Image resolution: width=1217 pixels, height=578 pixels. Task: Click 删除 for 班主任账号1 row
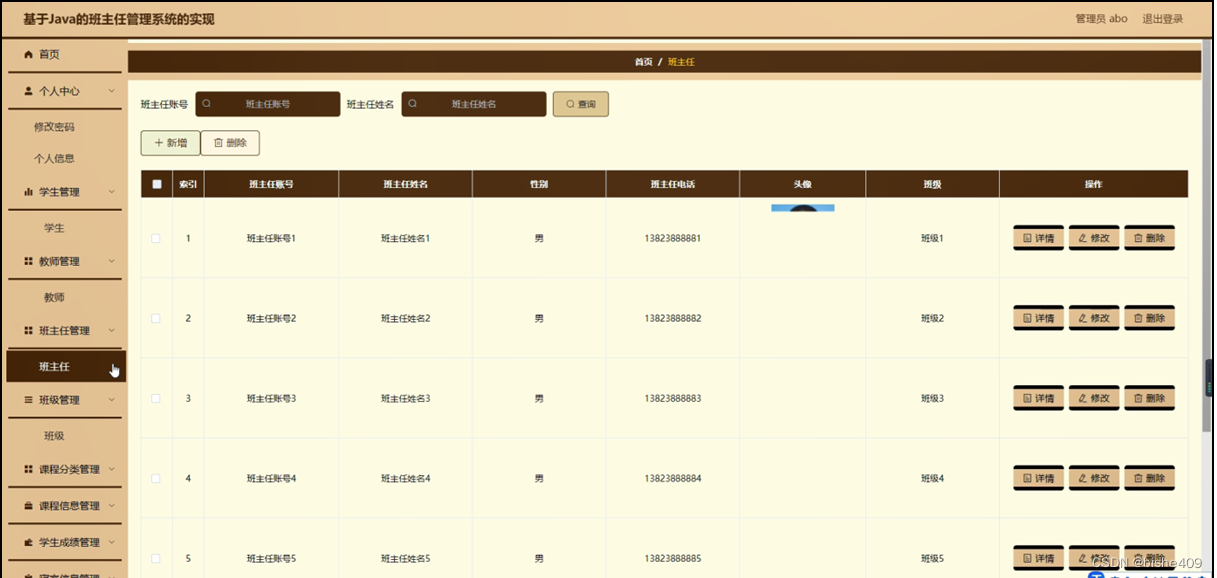point(1149,238)
